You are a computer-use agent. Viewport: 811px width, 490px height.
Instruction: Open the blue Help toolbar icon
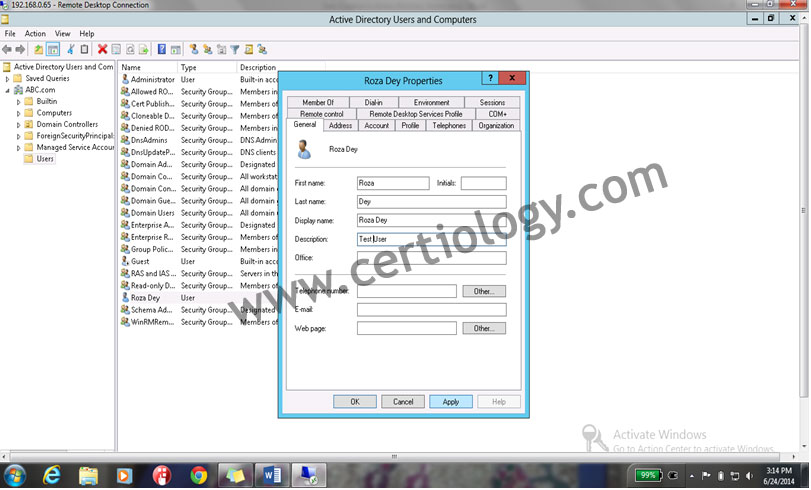pyautogui.click(x=162, y=50)
